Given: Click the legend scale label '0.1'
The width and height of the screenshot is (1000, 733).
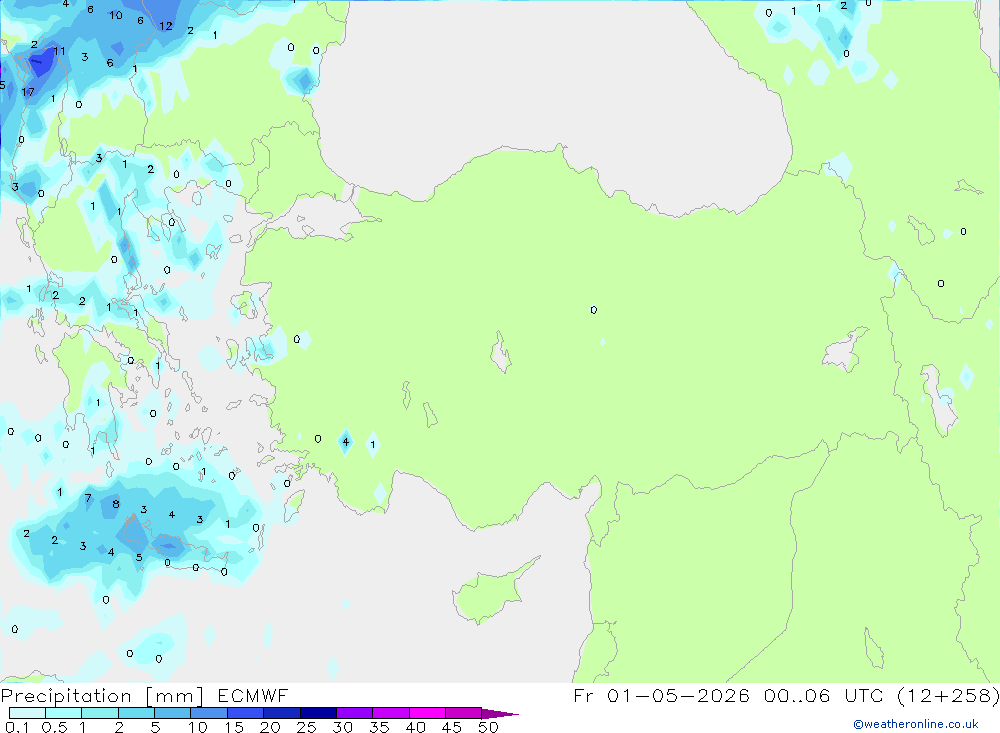Looking at the screenshot, I should click(x=17, y=727).
